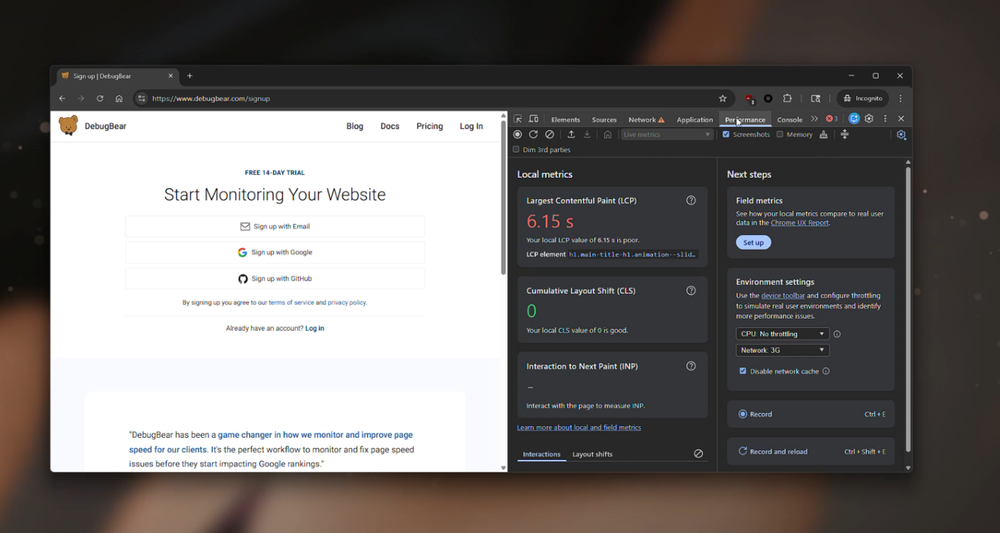
Task: Click CPU throttling info icon
Action: pos(837,334)
